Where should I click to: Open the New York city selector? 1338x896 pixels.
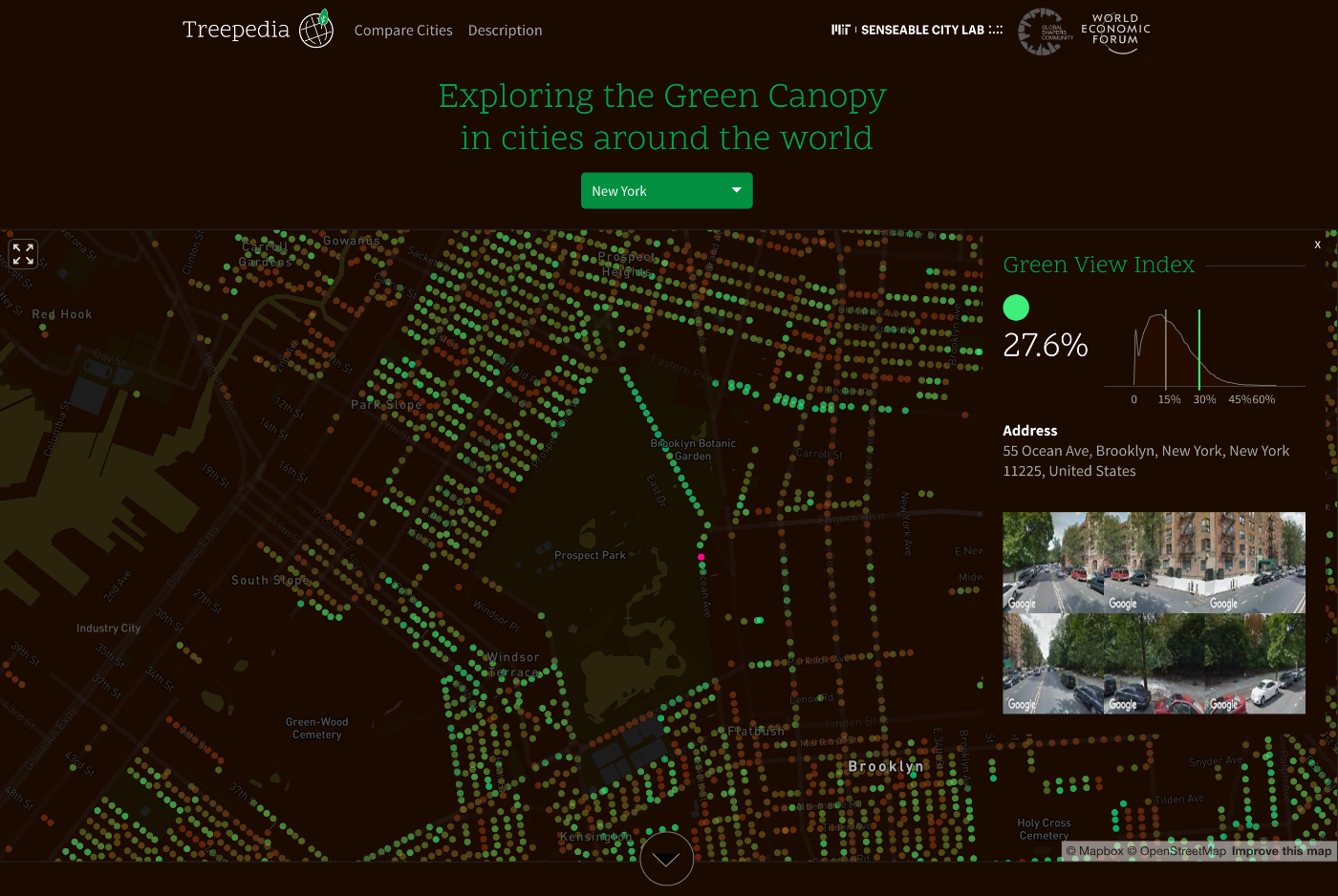coord(666,190)
